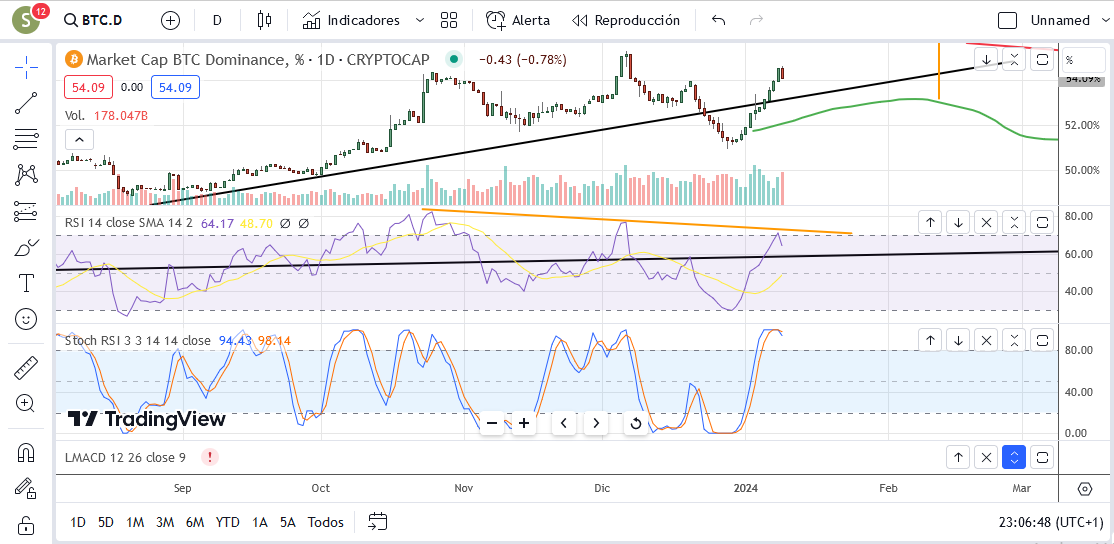The width and height of the screenshot is (1114, 544).
Task: Redo the chart action
Action: 756,21
